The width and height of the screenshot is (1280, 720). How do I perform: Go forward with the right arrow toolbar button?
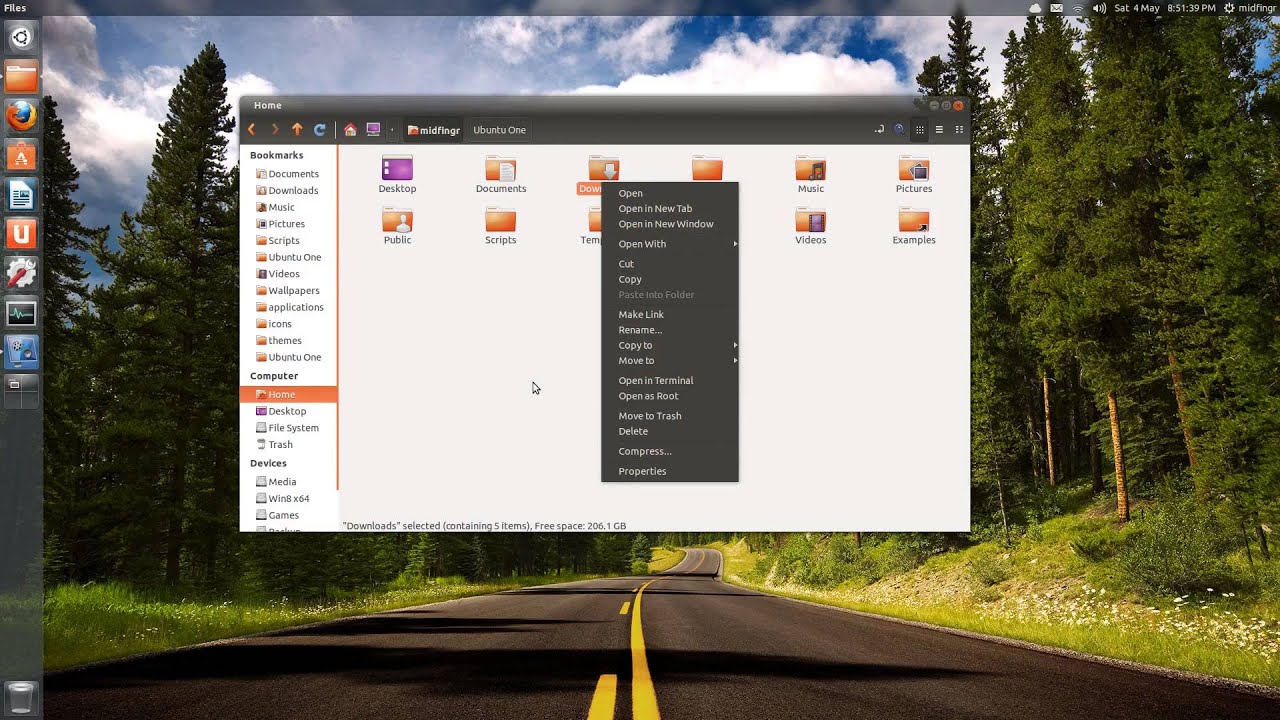(x=275, y=130)
